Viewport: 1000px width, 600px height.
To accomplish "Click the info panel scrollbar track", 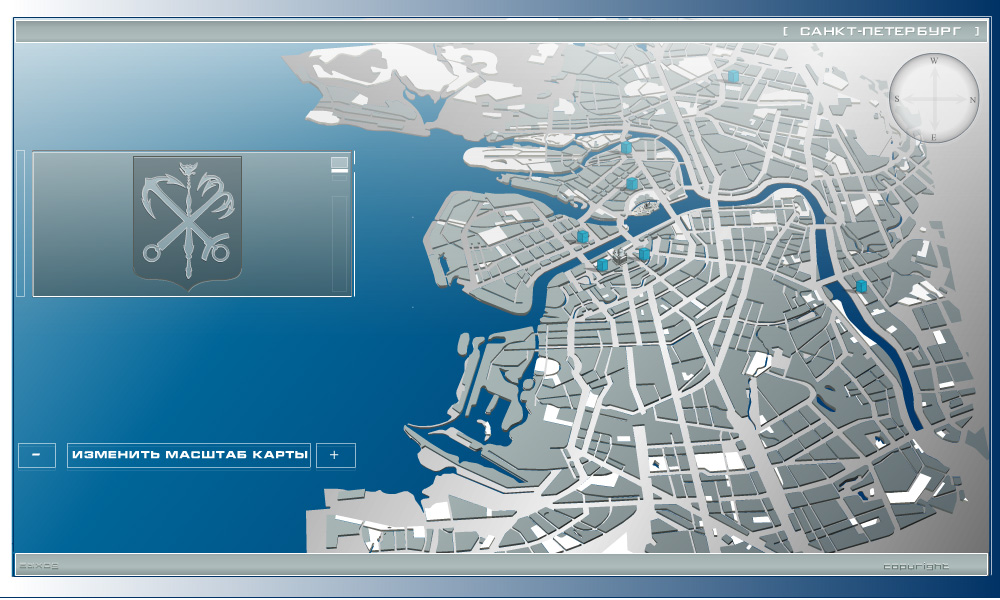I will point(339,244).
